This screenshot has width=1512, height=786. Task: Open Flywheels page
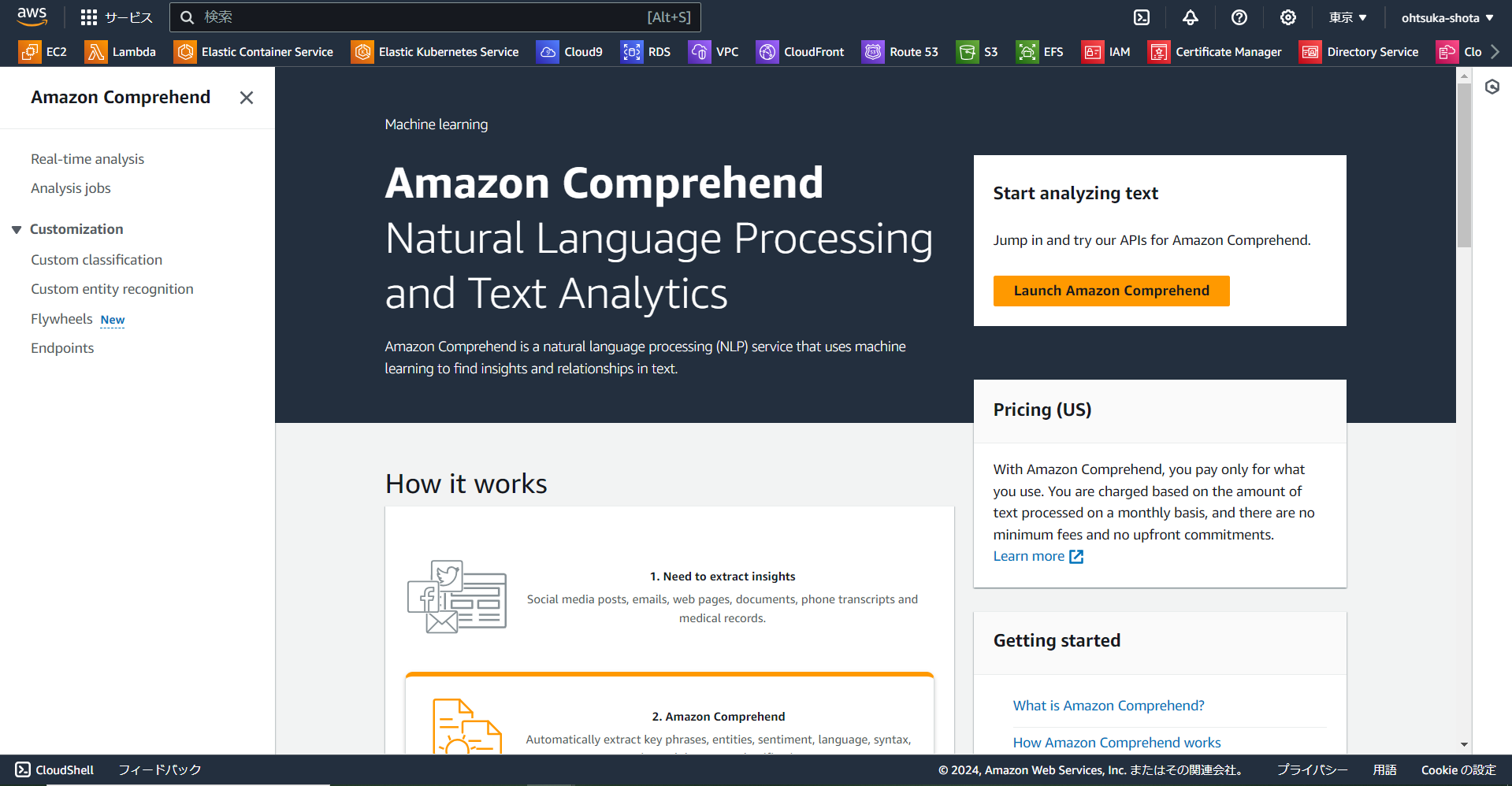[61, 319]
